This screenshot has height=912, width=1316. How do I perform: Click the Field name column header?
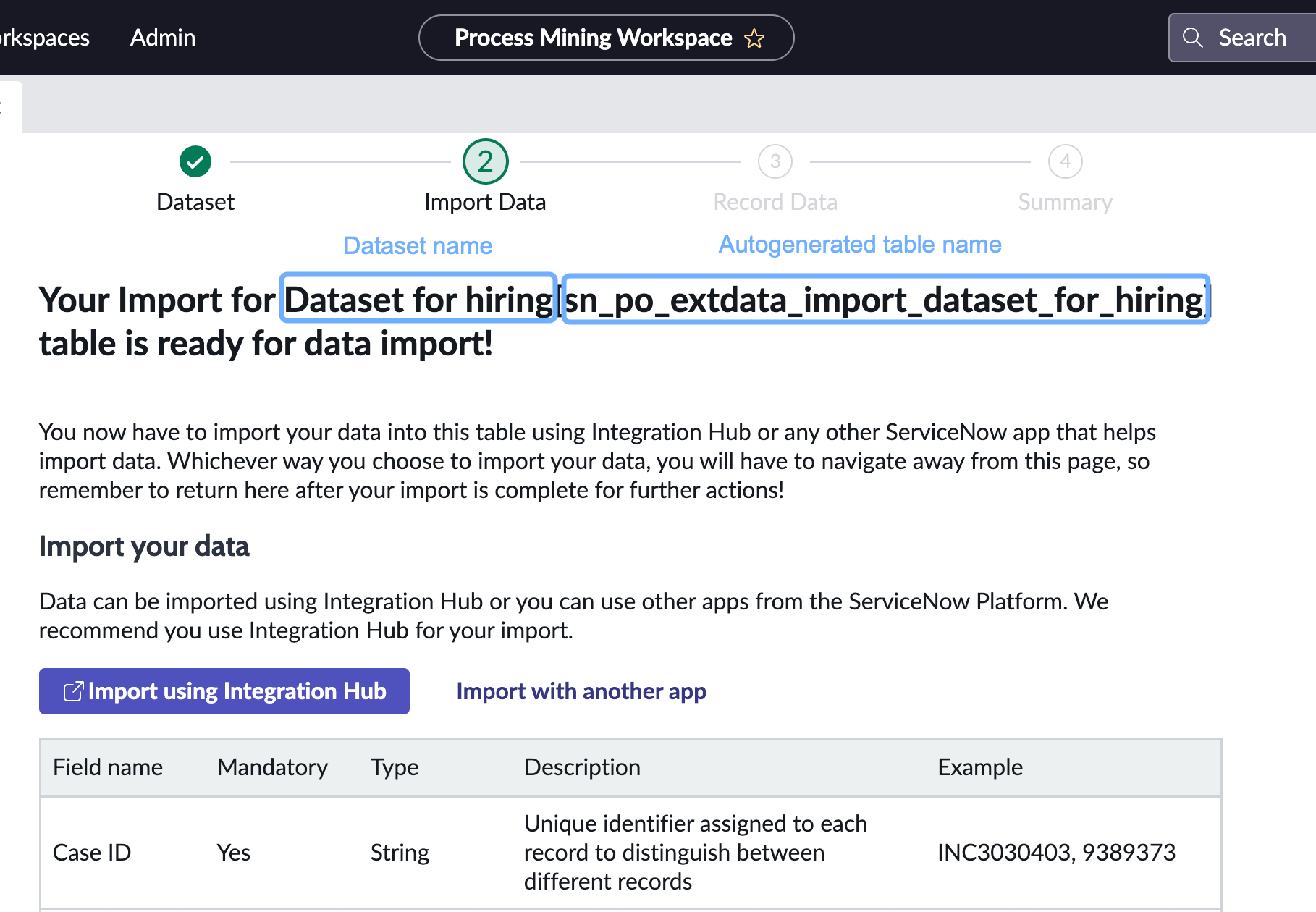pos(108,767)
